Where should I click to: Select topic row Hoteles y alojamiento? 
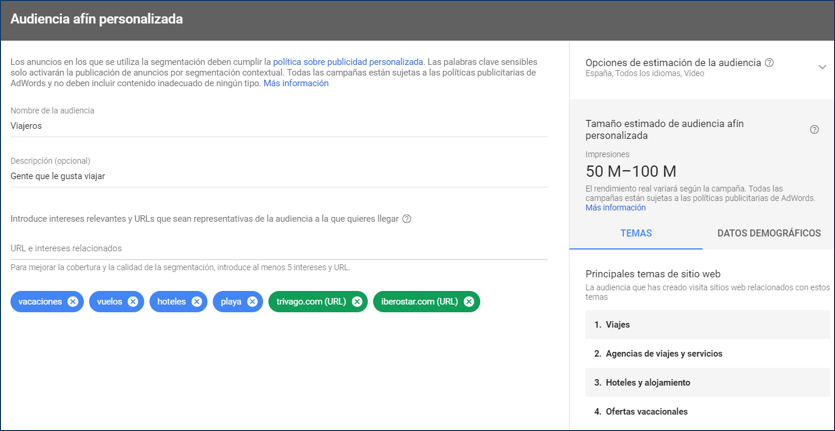click(x=707, y=383)
